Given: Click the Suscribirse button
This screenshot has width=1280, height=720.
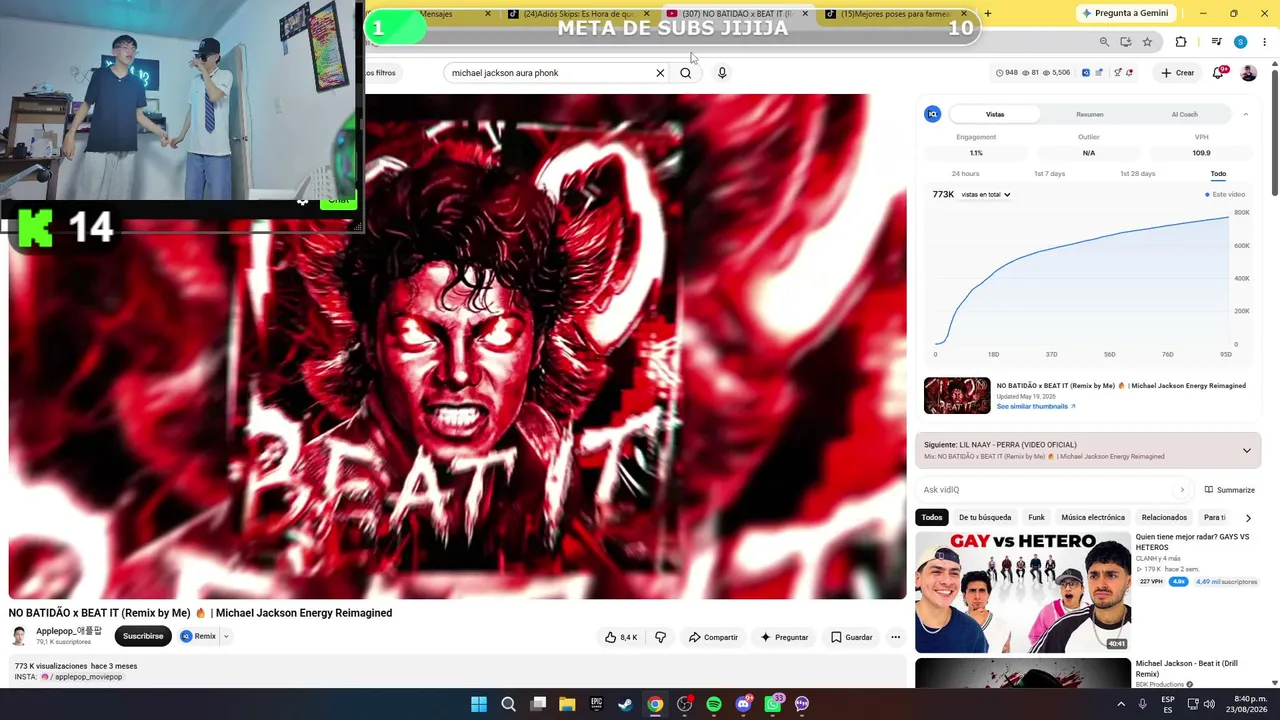Looking at the screenshot, I should (x=143, y=636).
